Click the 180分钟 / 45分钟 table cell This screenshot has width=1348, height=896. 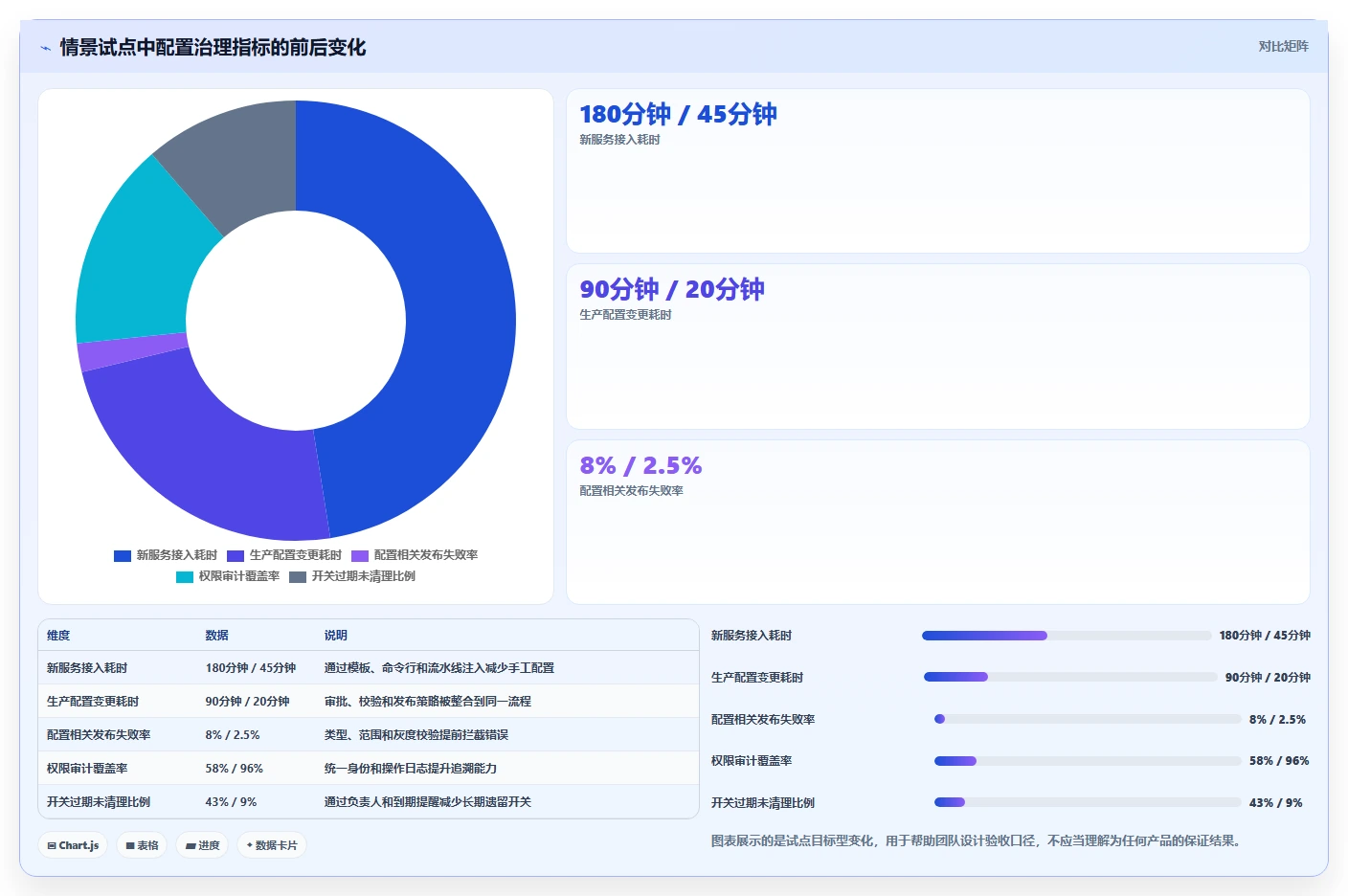tap(251, 668)
